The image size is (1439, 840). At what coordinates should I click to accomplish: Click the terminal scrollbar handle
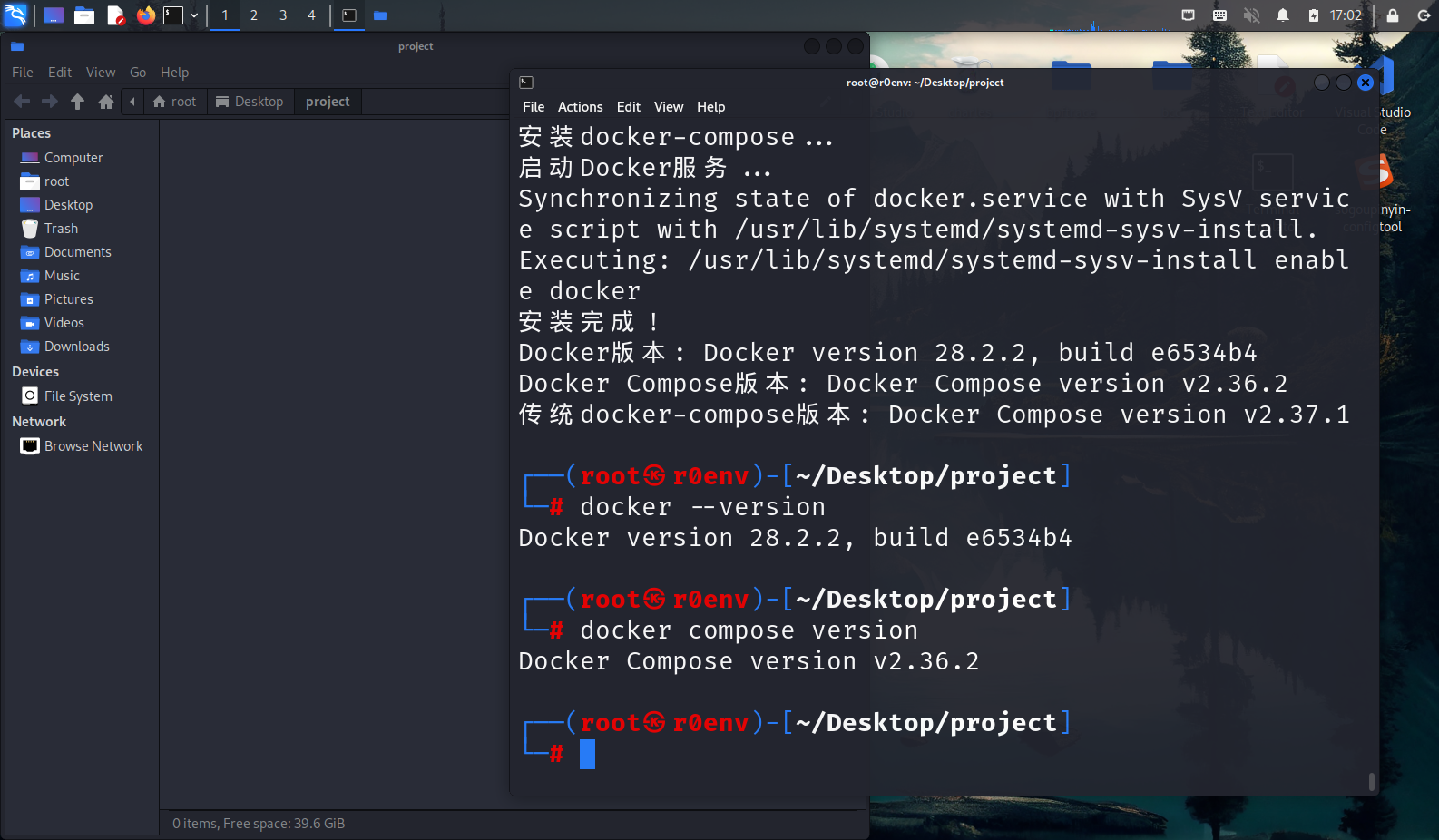point(1371,781)
